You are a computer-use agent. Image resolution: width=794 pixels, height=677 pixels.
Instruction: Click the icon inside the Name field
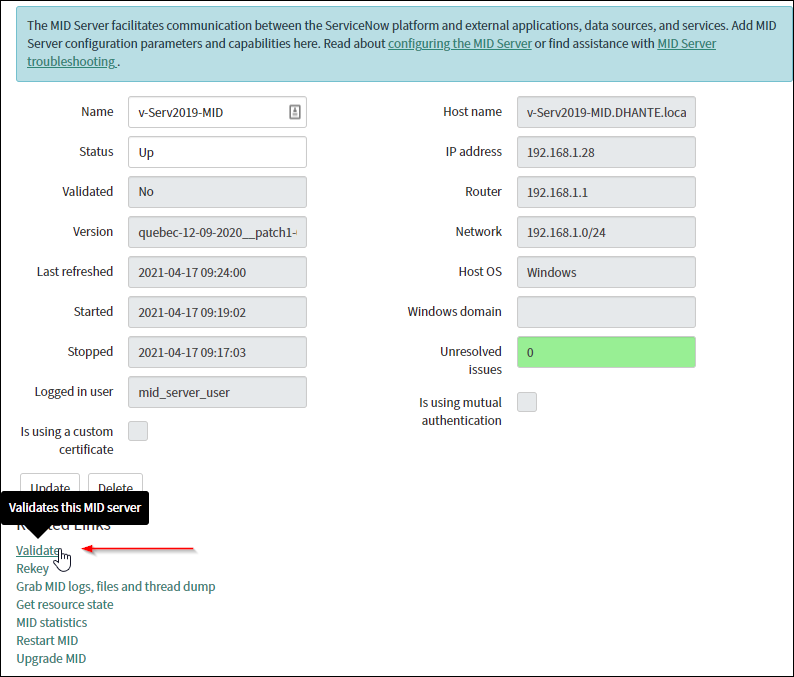coord(295,112)
